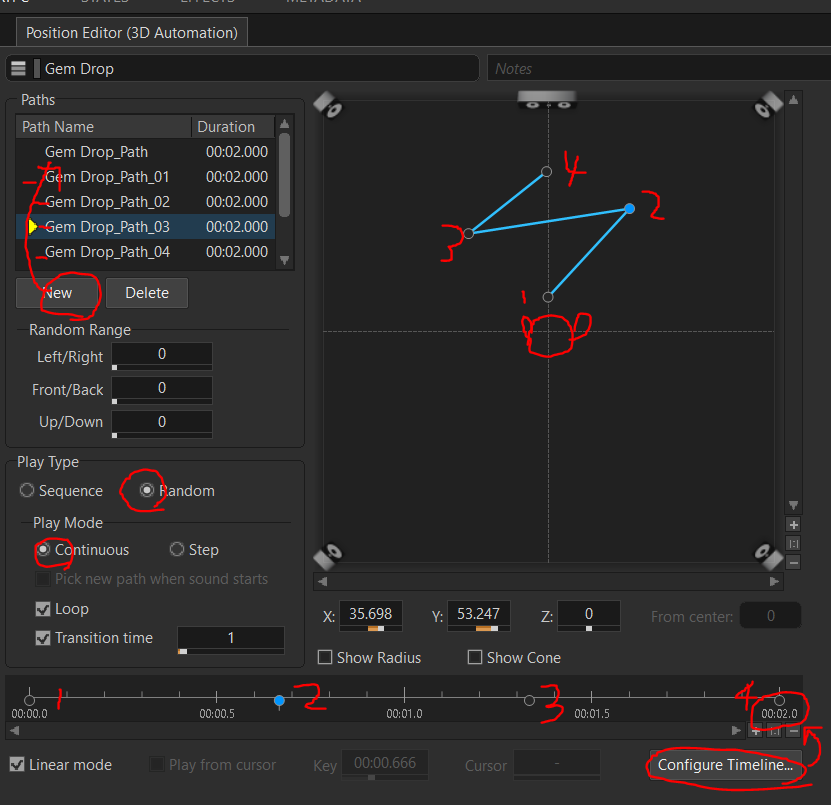Select the timeline key at 00:02.0
831x805 pixels.
pyautogui.click(x=779, y=701)
